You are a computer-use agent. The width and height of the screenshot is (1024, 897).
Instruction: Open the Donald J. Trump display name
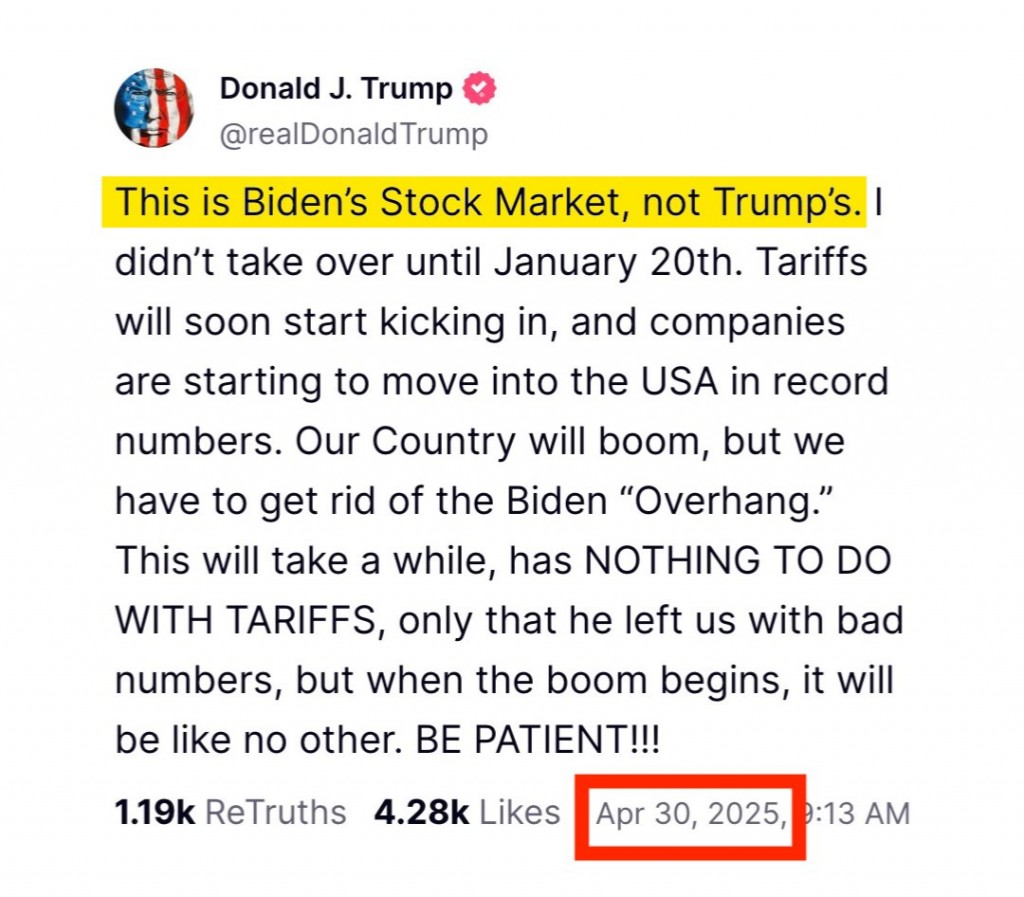tap(336, 88)
